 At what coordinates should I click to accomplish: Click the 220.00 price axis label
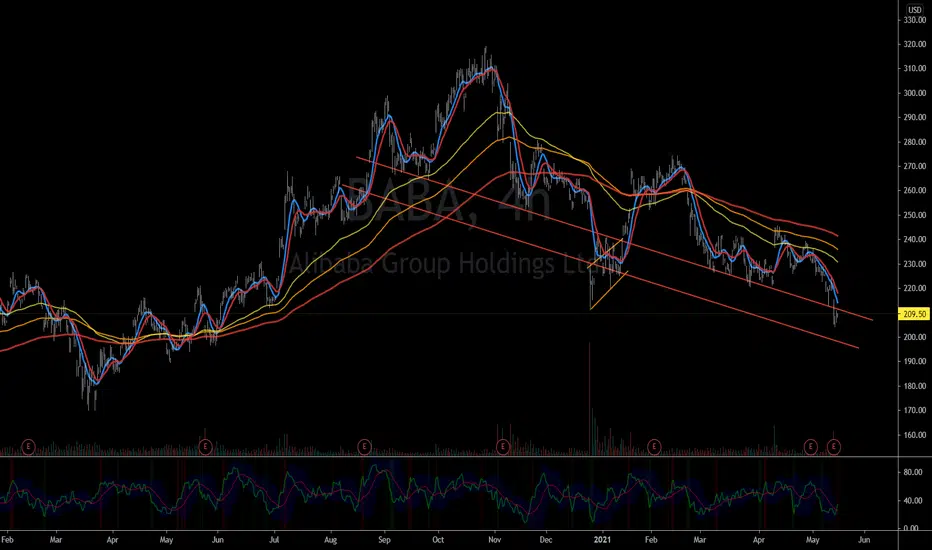tap(915, 288)
